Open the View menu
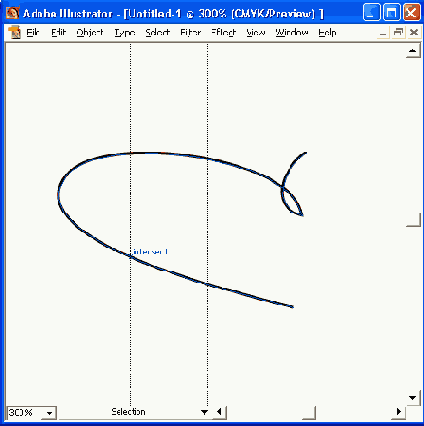This screenshot has height=426, width=424. (x=256, y=33)
